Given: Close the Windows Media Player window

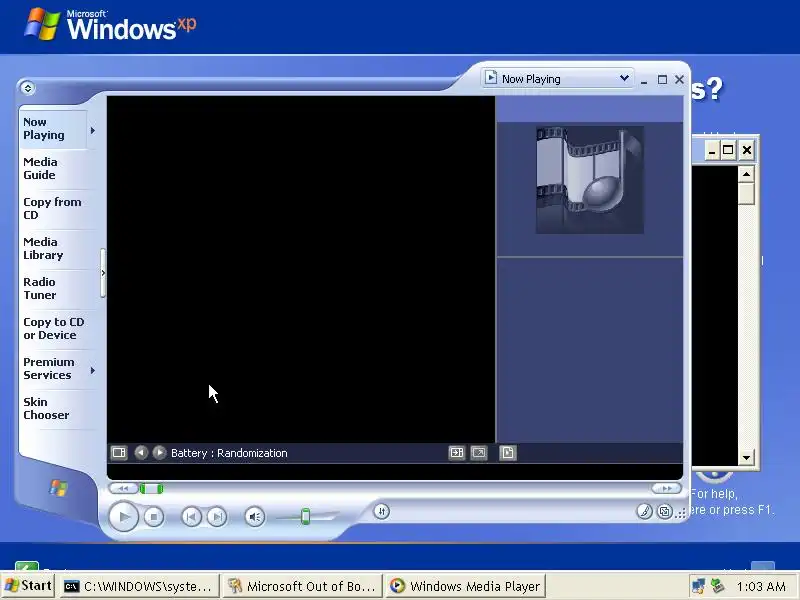Looking at the screenshot, I should click(x=679, y=80).
